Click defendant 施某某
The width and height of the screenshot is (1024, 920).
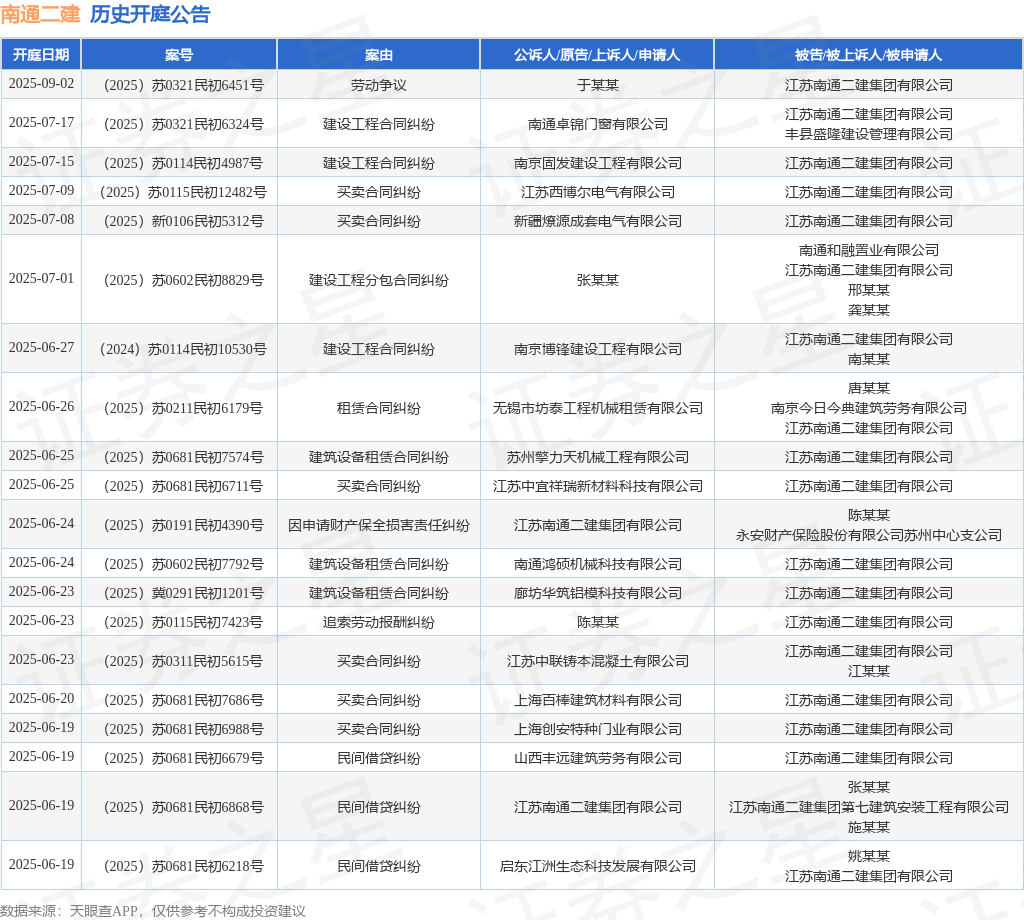tap(869, 827)
